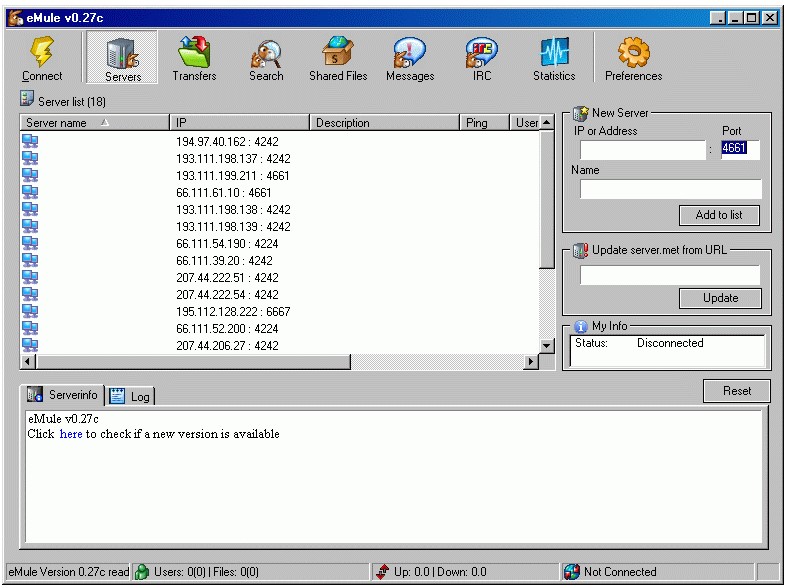Click the Update server.met group icon

580,250
